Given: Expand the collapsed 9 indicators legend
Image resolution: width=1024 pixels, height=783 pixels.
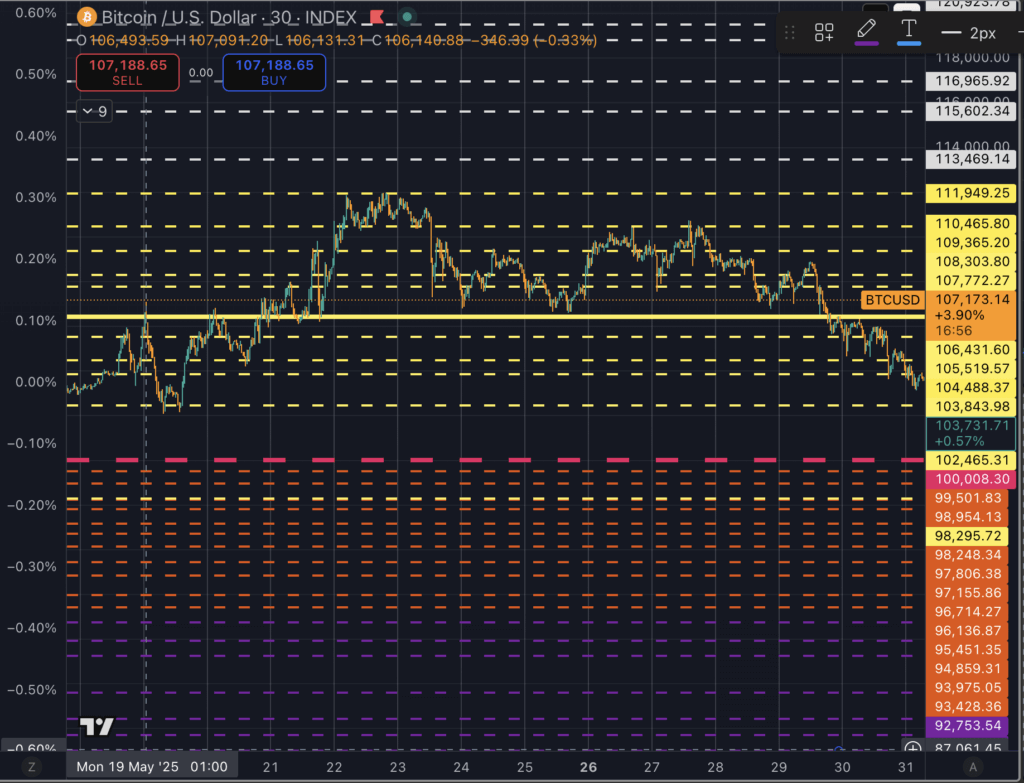Looking at the screenshot, I should pos(95,112).
